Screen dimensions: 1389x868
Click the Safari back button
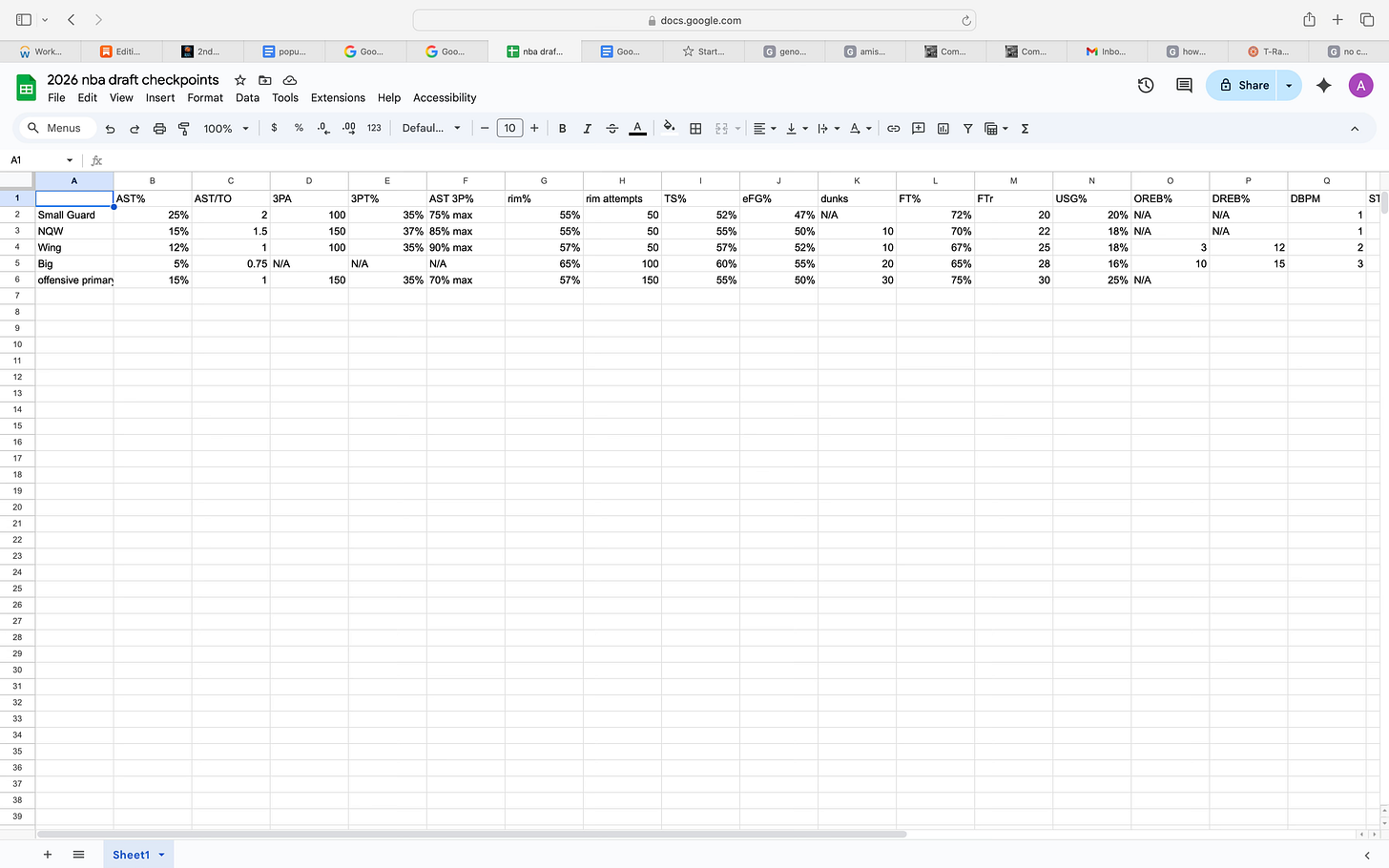[72, 19]
